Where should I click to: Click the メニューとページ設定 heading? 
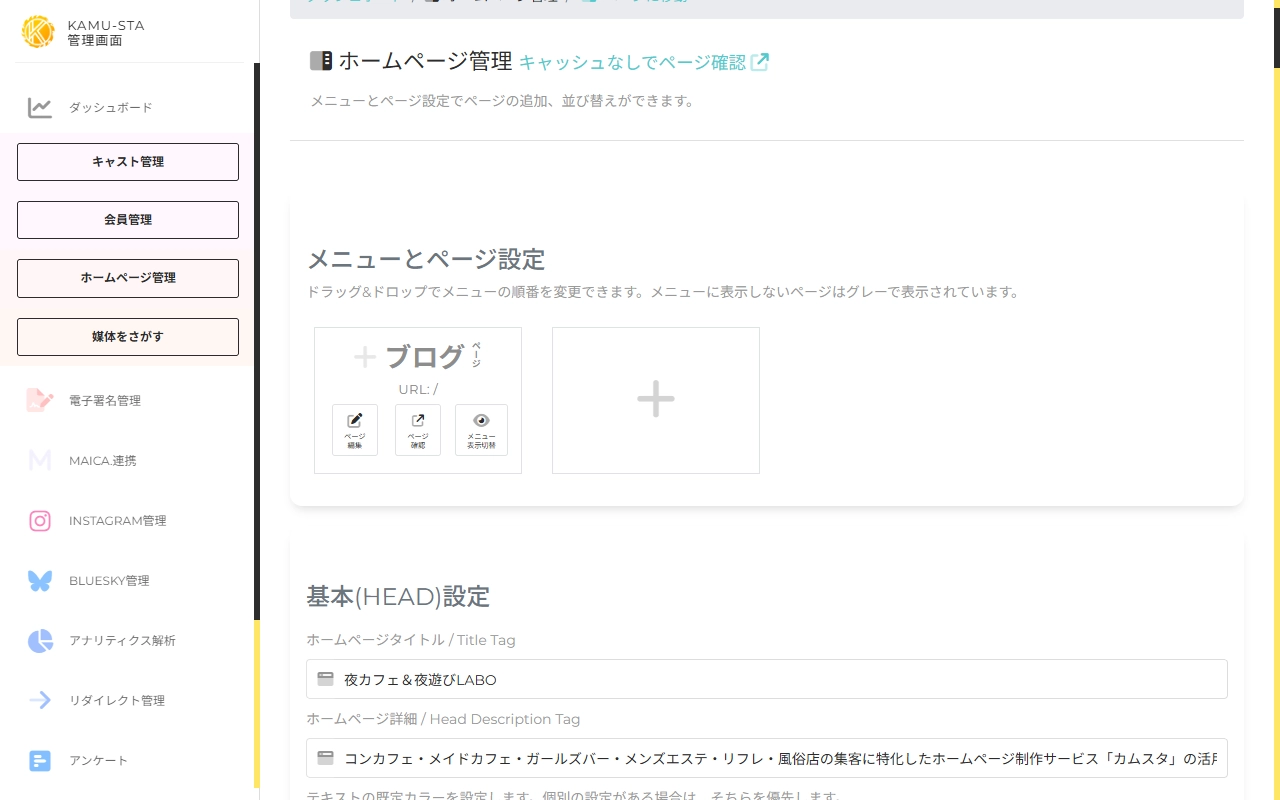click(426, 260)
